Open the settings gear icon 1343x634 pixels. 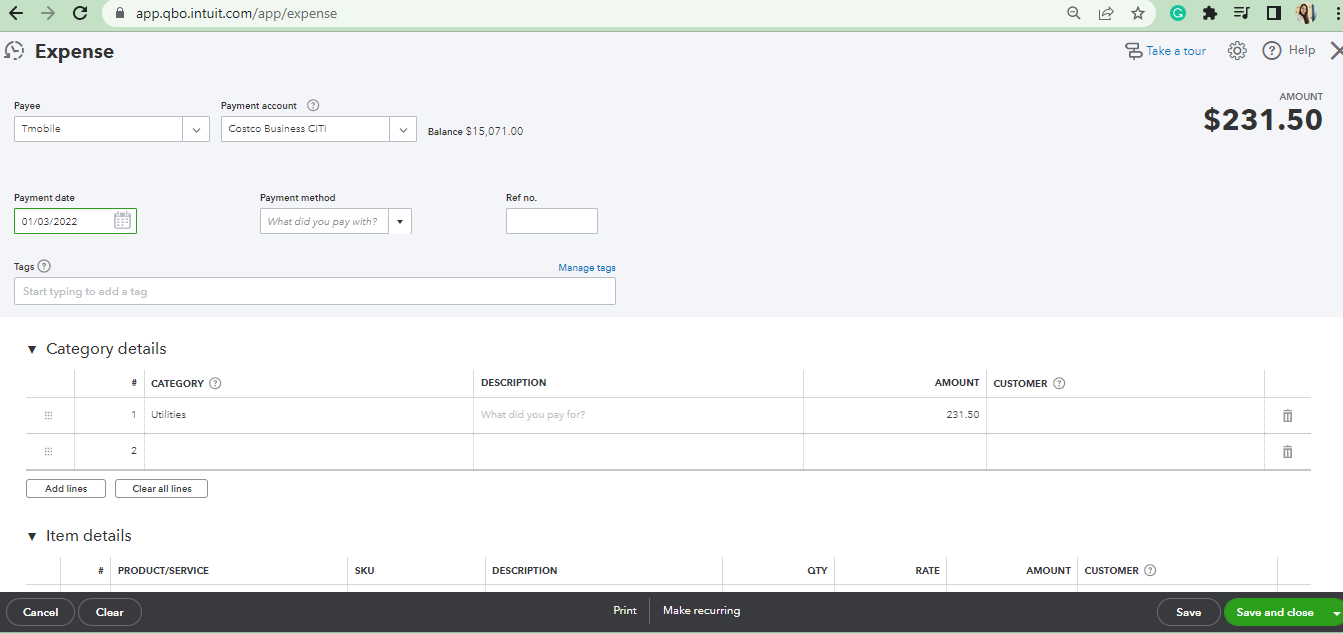point(1237,51)
